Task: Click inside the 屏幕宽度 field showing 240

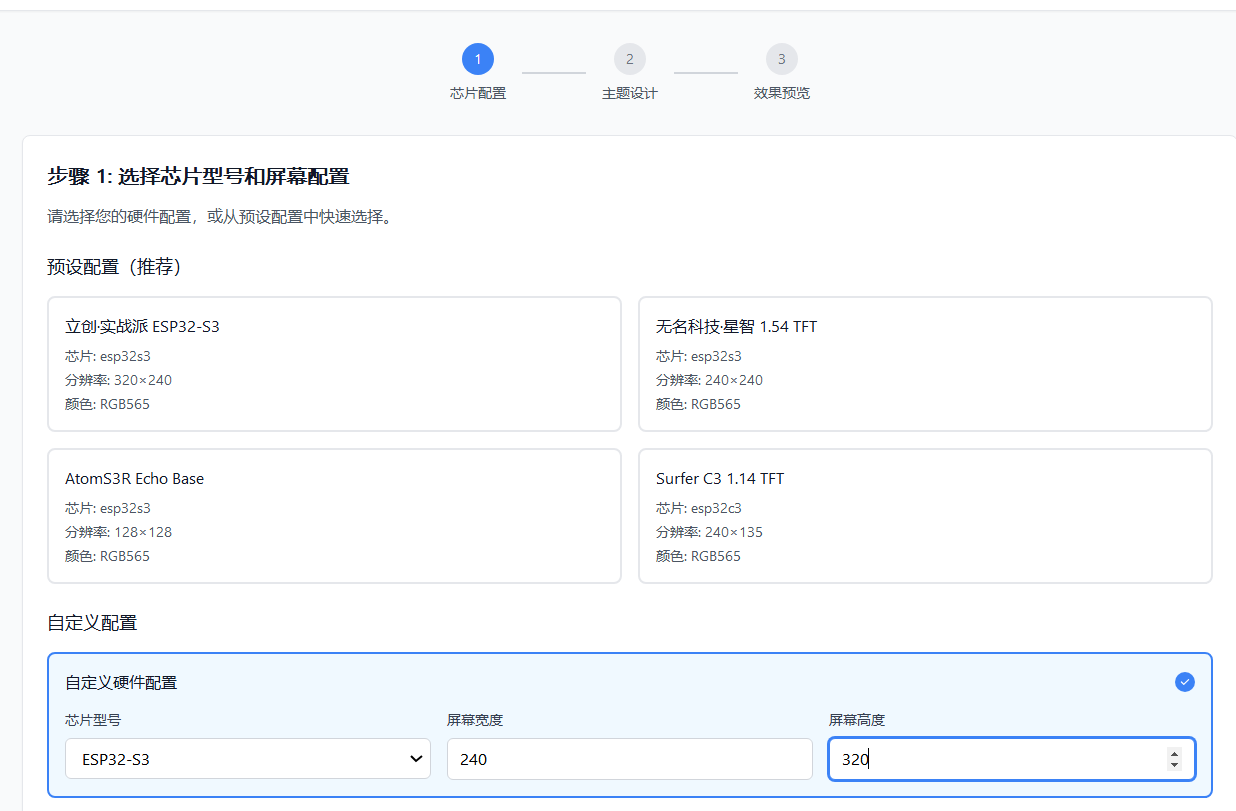Action: pyautogui.click(x=629, y=759)
